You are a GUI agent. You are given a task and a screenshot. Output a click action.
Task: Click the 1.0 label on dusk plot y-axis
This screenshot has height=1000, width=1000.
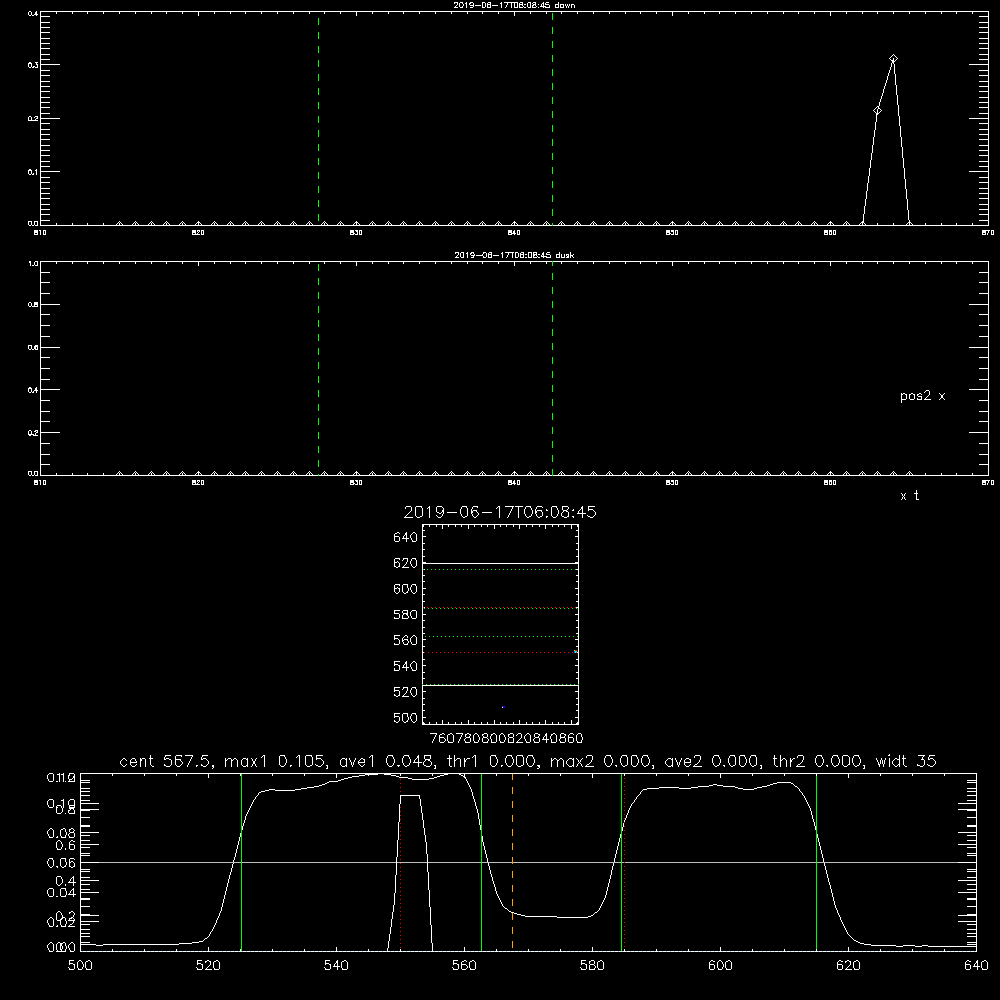pos(33,263)
